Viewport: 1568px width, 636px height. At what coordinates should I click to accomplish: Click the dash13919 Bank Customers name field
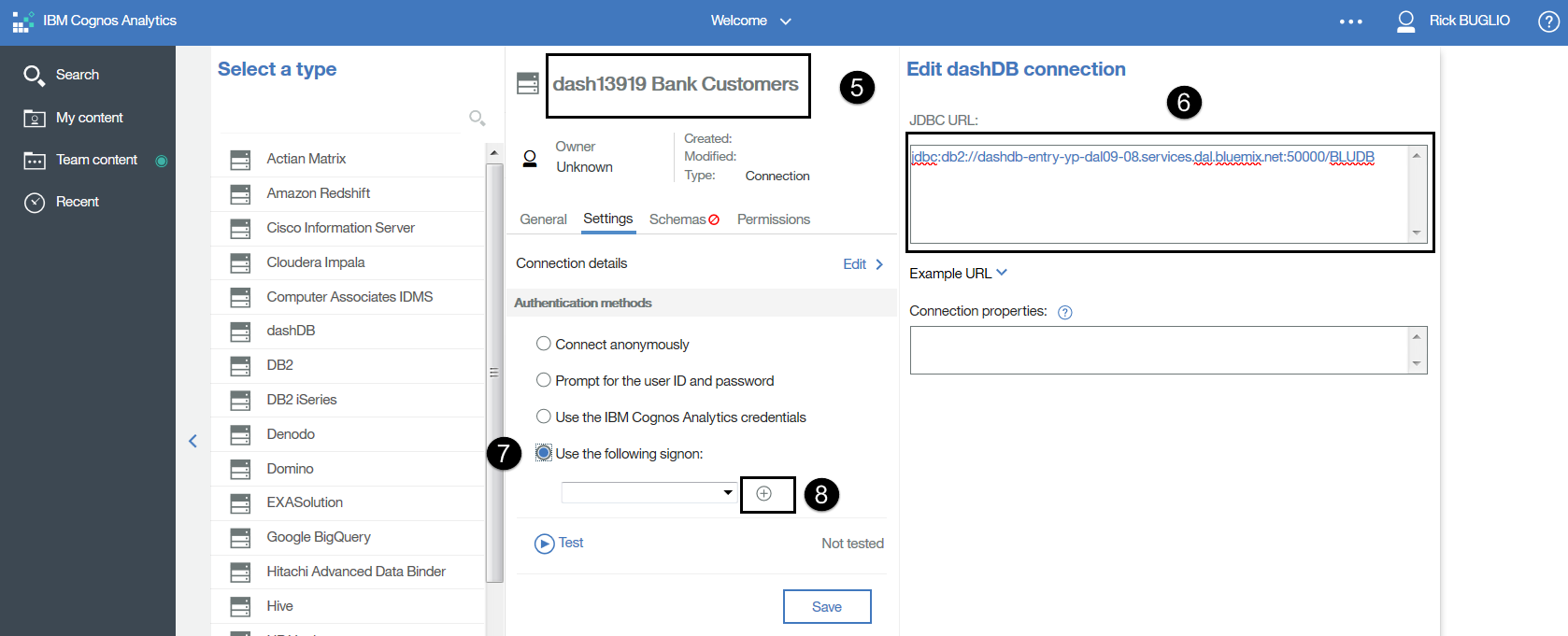pyautogui.click(x=677, y=85)
